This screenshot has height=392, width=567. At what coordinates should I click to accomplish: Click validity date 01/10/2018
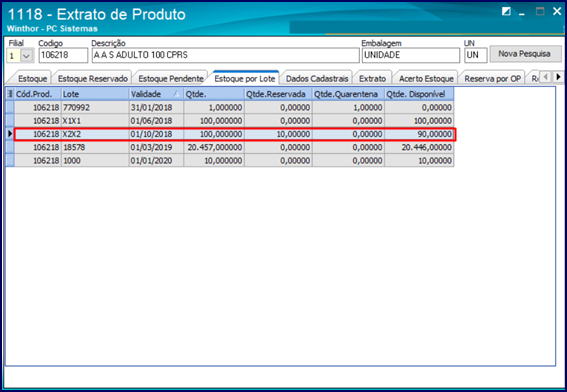(156, 134)
